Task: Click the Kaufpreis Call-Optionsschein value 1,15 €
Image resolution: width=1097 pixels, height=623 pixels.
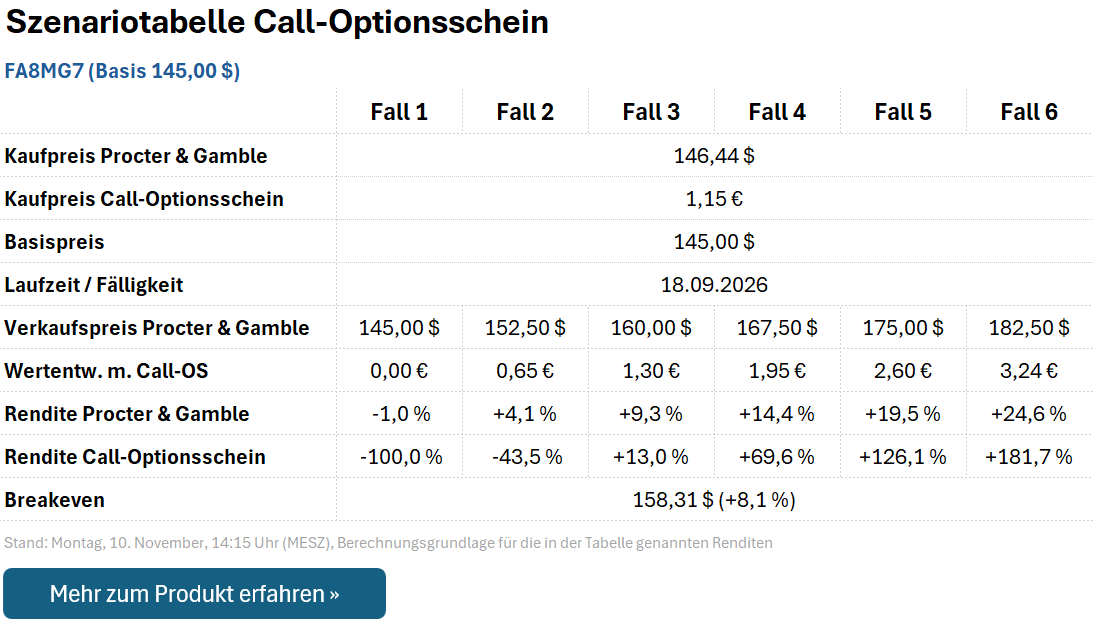Action: 714,199
